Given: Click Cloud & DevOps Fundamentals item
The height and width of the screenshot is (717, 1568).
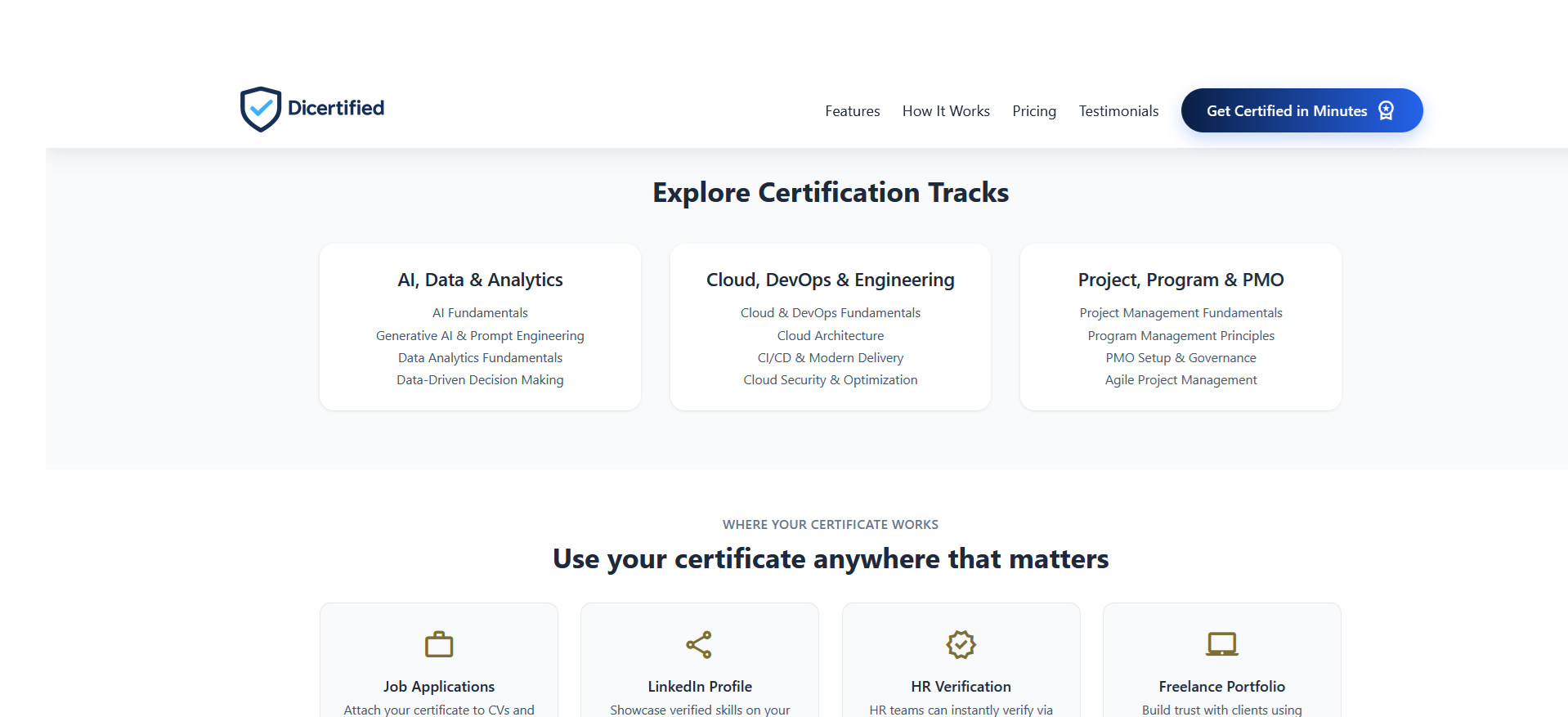Looking at the screenshot, I should (830, 313).
